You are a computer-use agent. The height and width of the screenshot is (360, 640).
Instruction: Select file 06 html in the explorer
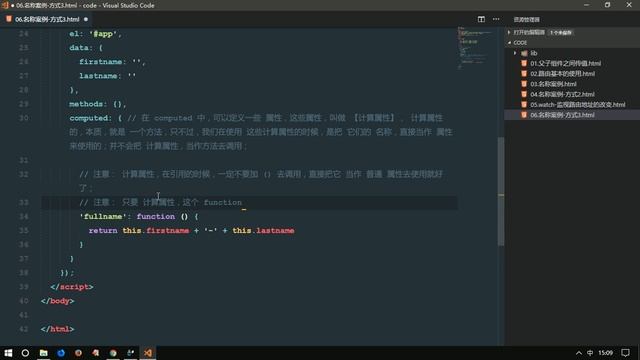click(x=562, y=115)
